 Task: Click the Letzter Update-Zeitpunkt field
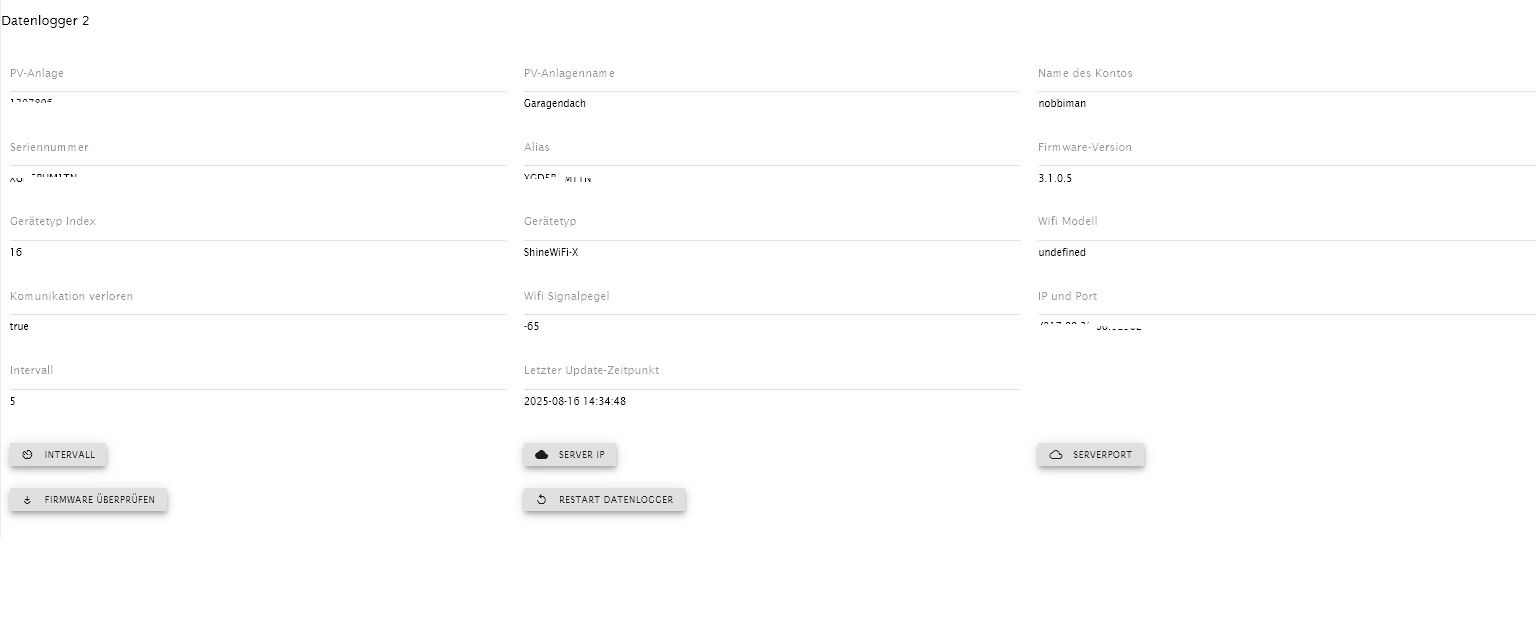771,401
